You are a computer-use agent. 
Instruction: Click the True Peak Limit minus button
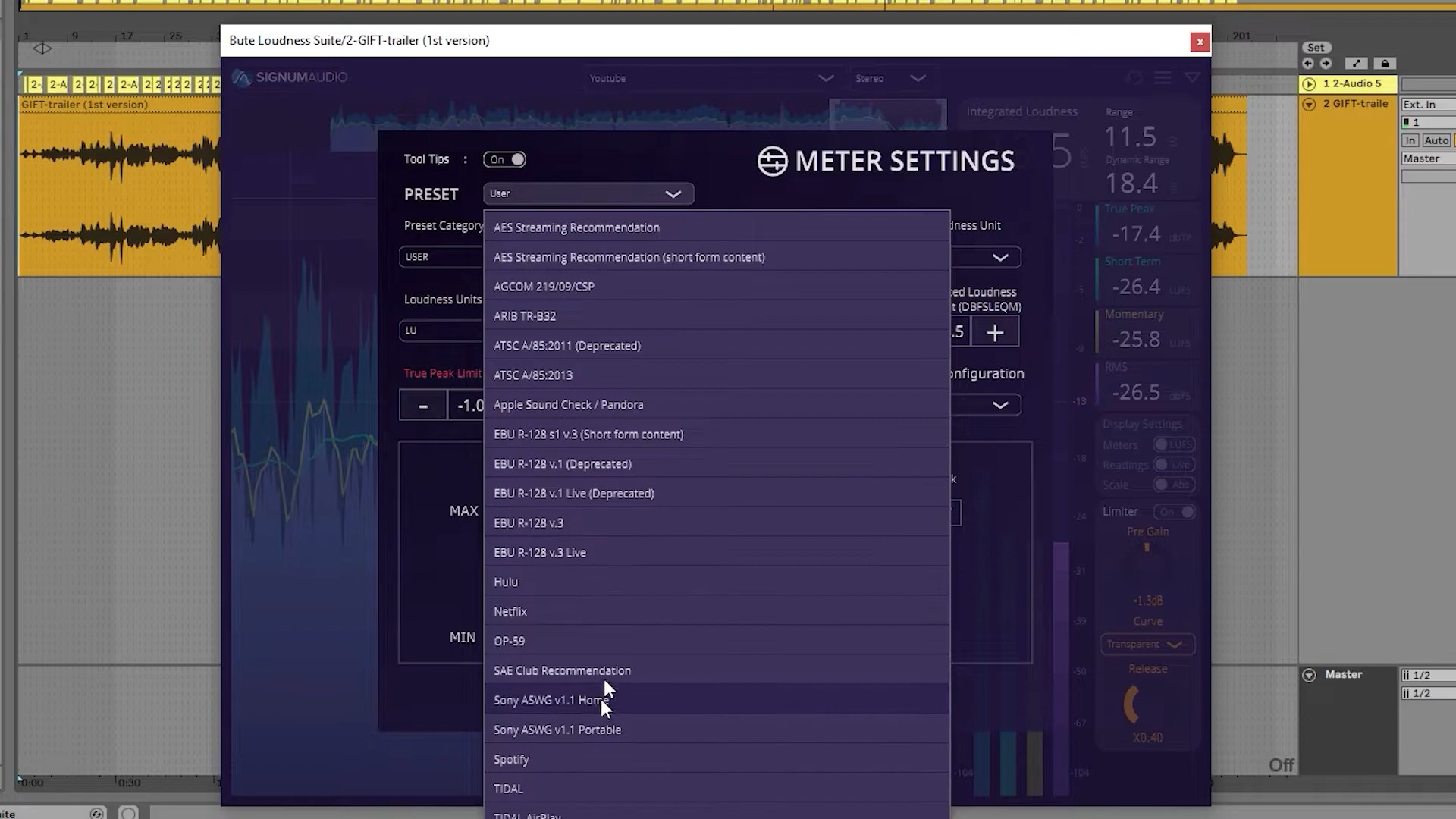point(423,405)
